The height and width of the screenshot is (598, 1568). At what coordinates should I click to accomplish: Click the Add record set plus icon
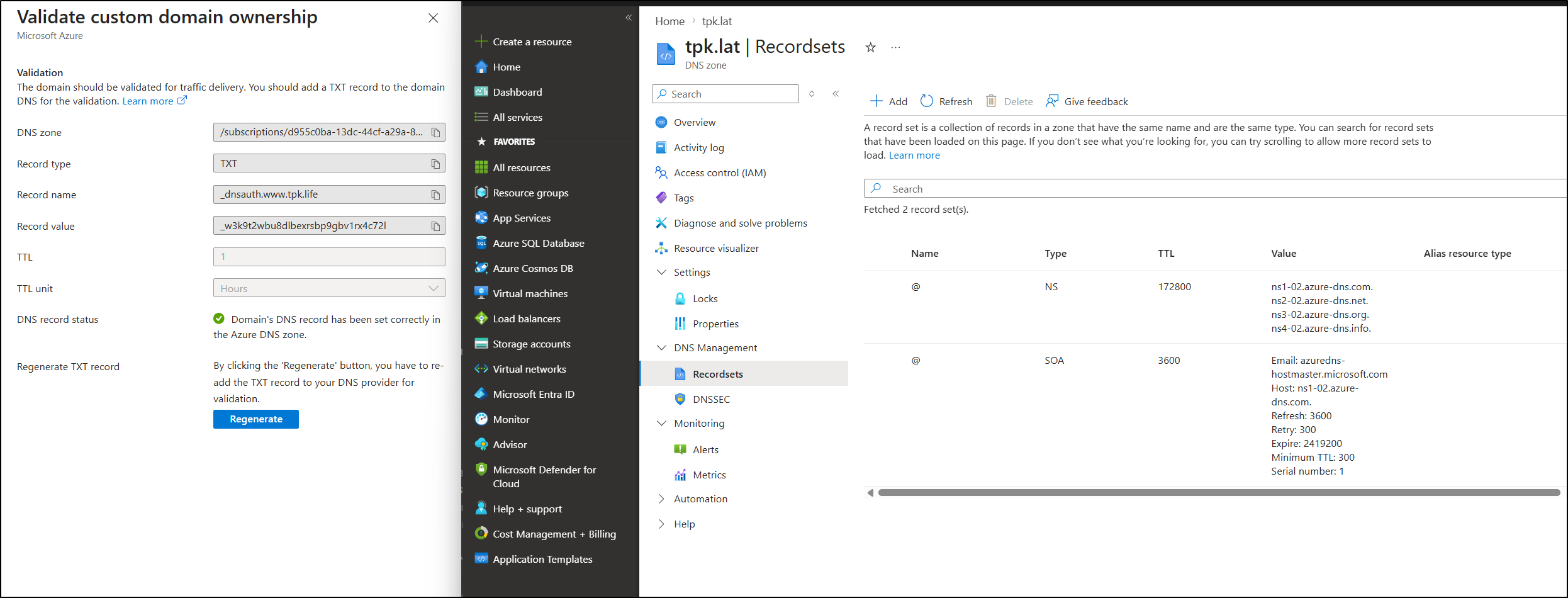(x=876, y=101)
